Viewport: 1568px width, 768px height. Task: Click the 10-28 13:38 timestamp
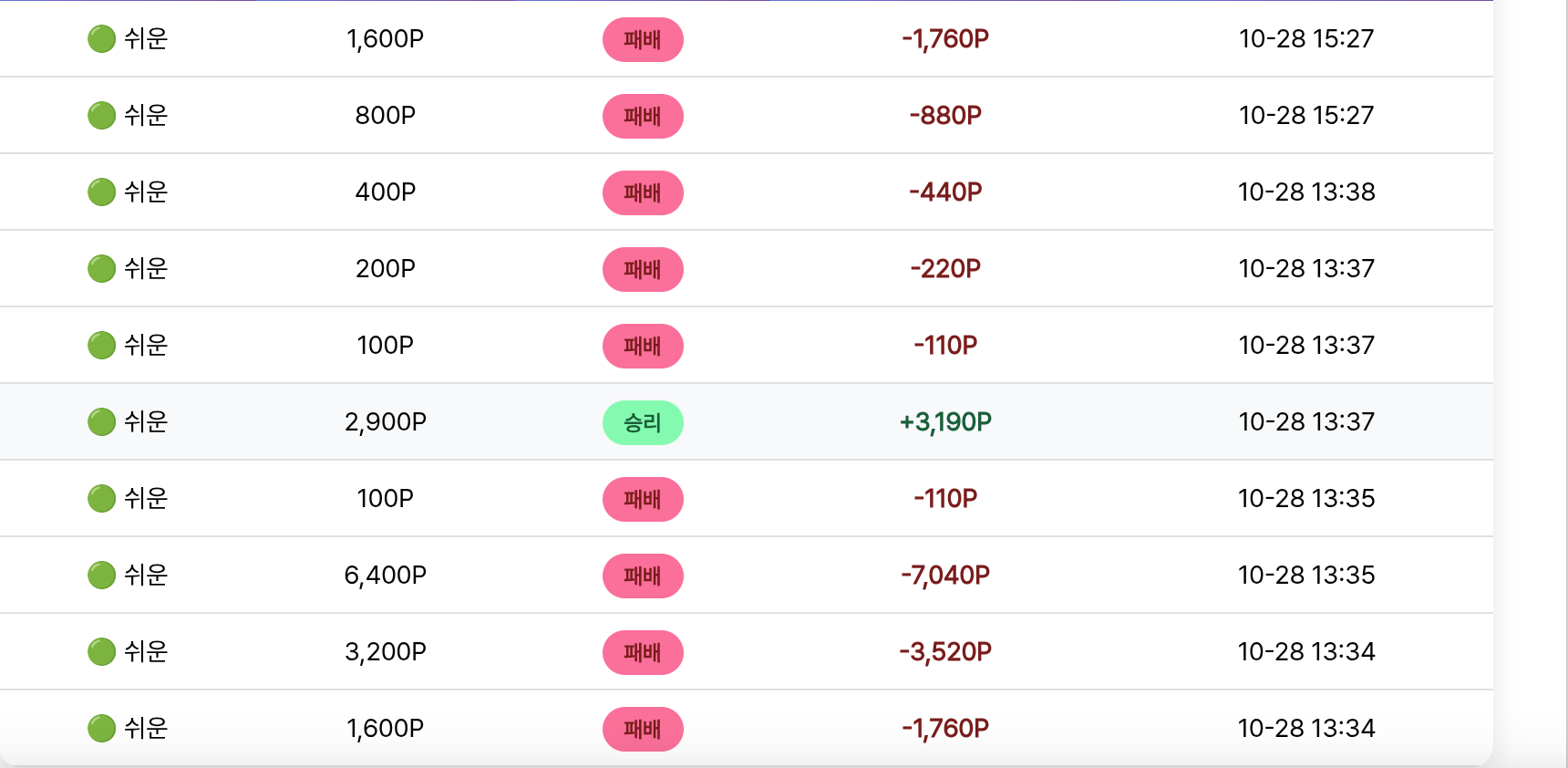(x=1305, y=192)
